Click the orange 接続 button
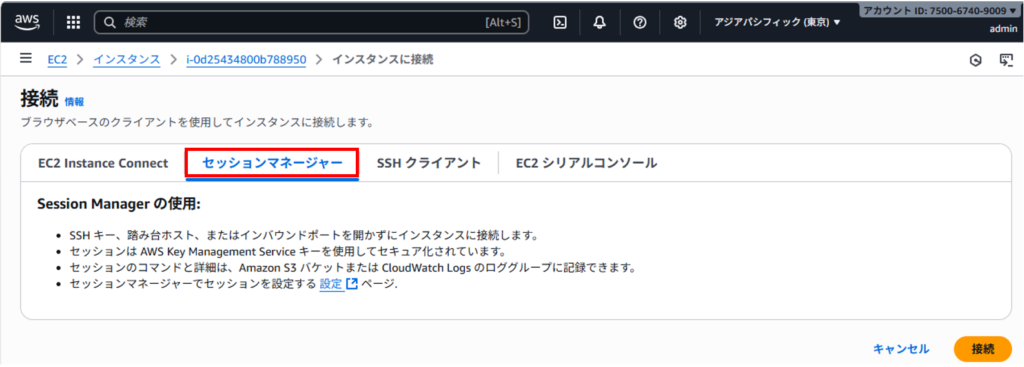Screen dimensions: 1024x367 pos(983,349)
